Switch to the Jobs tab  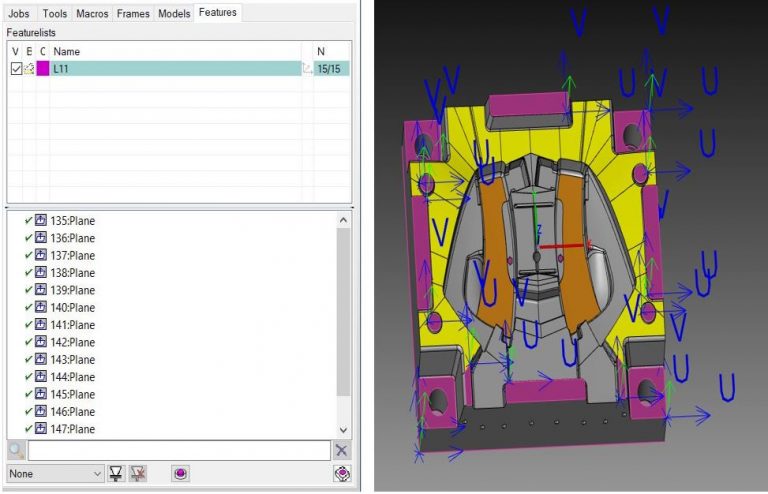click(19, 13)
